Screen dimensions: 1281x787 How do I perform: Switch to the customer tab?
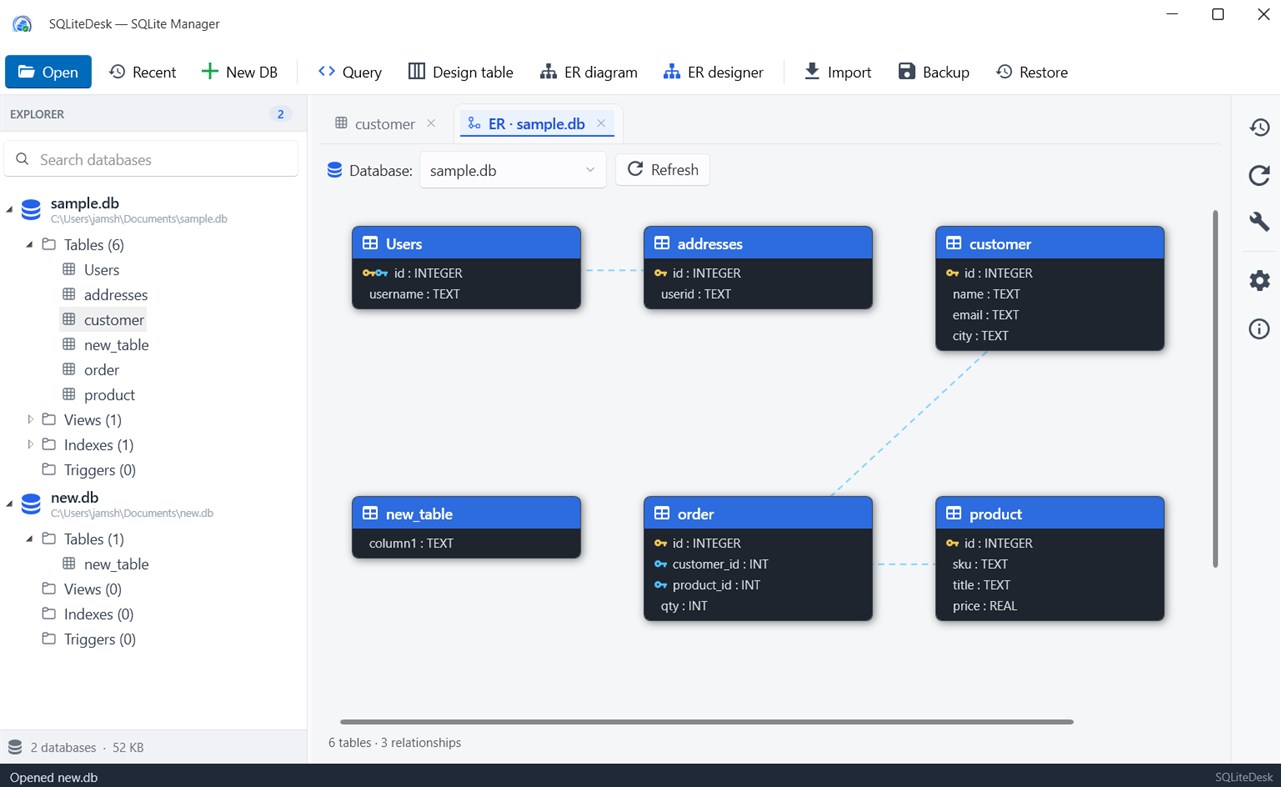click(375, 124)
